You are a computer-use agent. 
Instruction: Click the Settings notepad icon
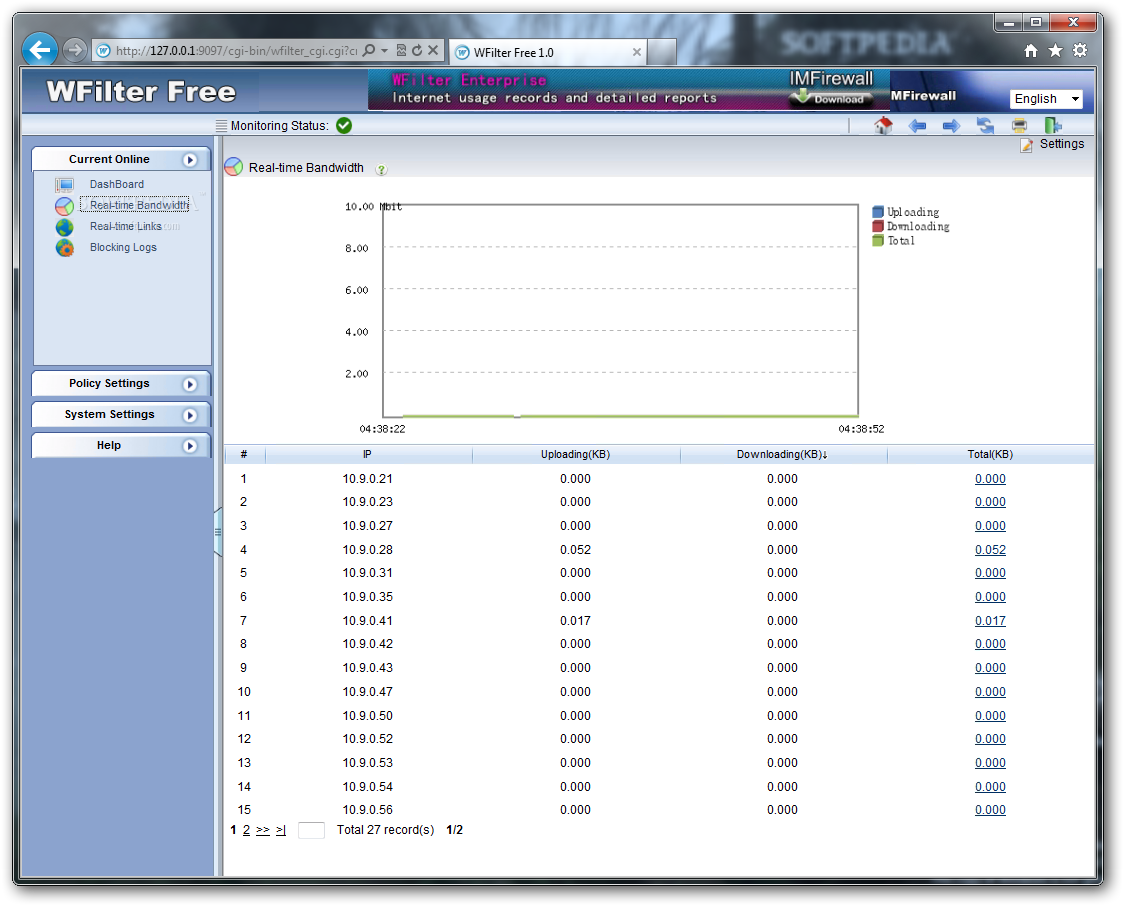[x=1027, y=145]
